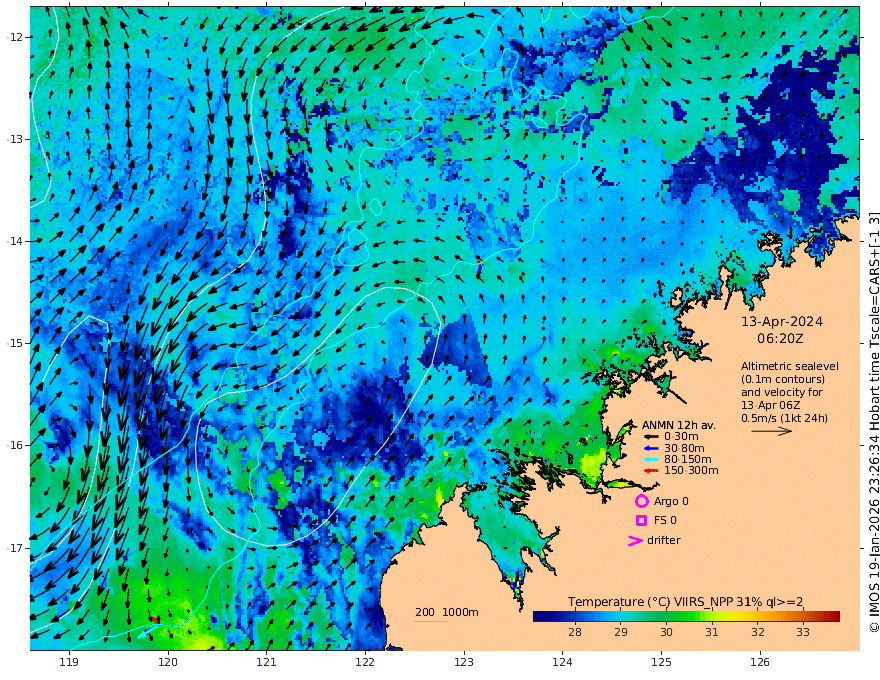
Task: Click the '28' tick on the temperature scale
Action: tap(575, 632)
